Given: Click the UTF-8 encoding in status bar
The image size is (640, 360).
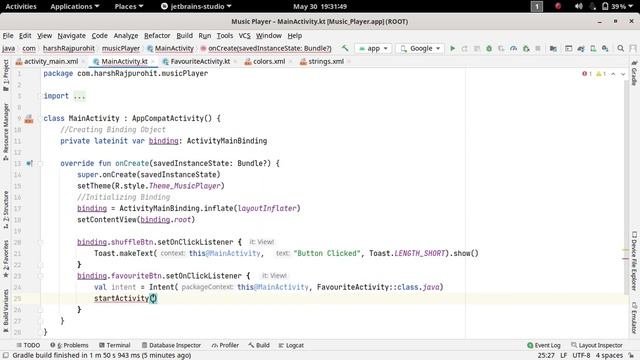Looking at the screenshot, I should 581,356.
